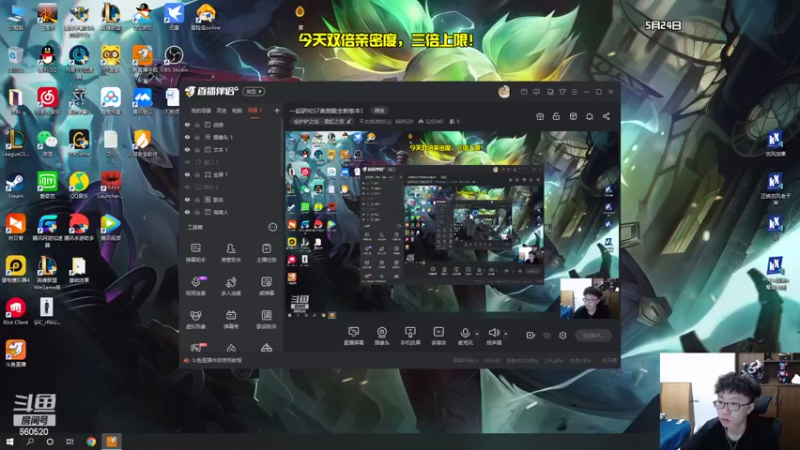Click the notification bell icon

589,116
